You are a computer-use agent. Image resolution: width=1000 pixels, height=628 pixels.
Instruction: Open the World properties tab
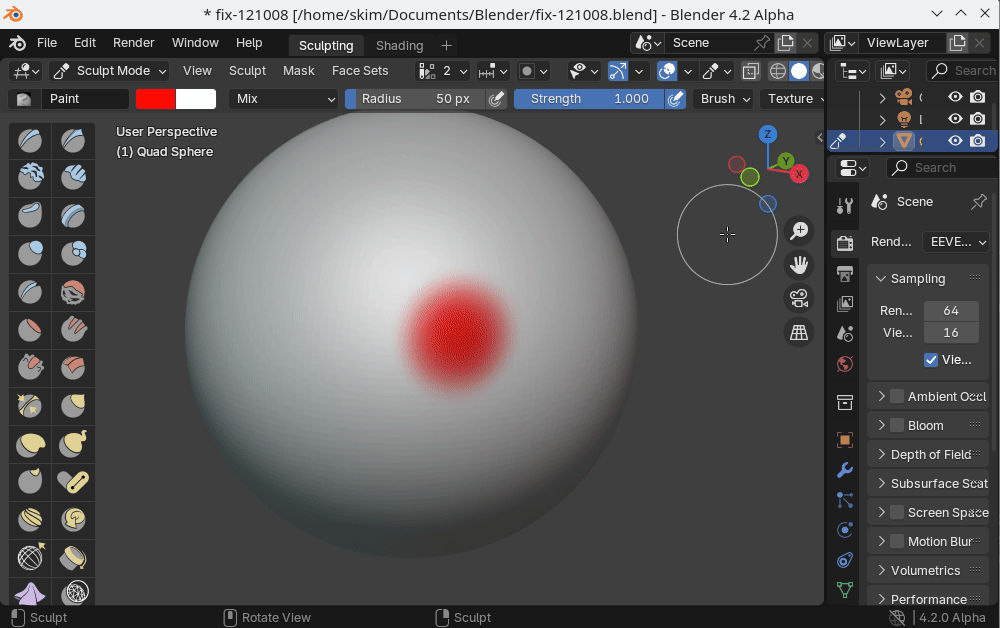coord(845,364)
